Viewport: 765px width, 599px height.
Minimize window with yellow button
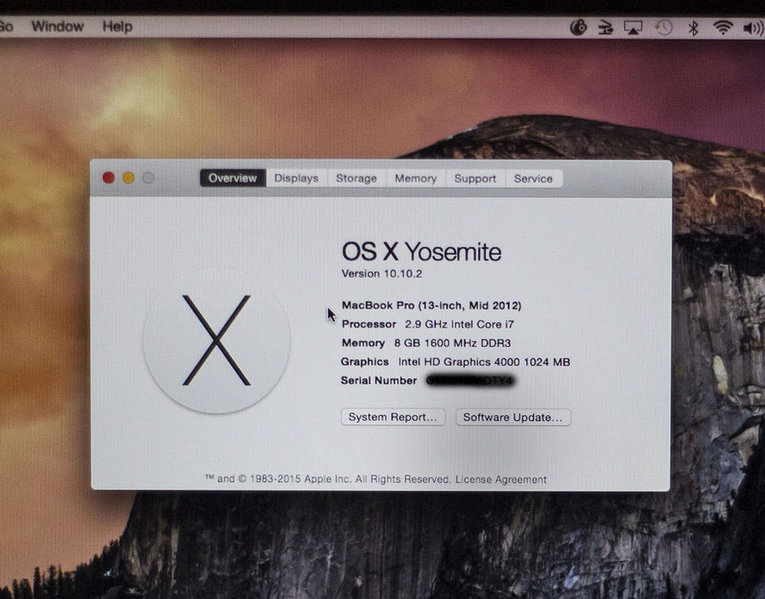pos(128,178)
